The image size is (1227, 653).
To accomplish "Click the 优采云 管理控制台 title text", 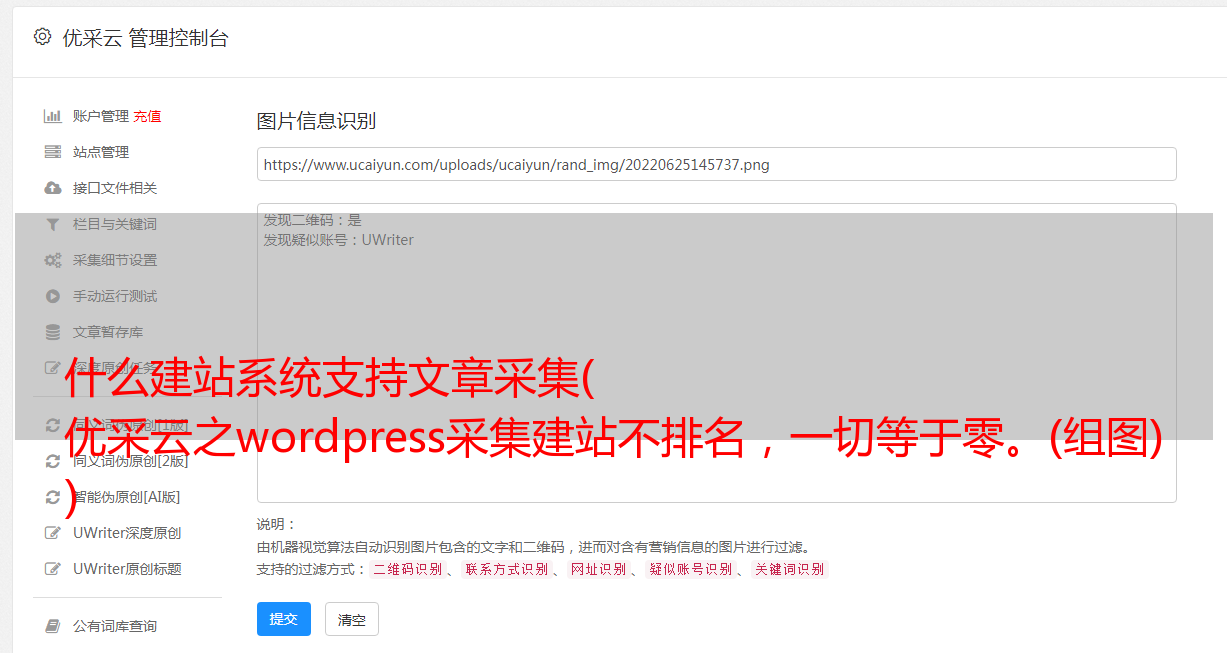I will [145, 38].
